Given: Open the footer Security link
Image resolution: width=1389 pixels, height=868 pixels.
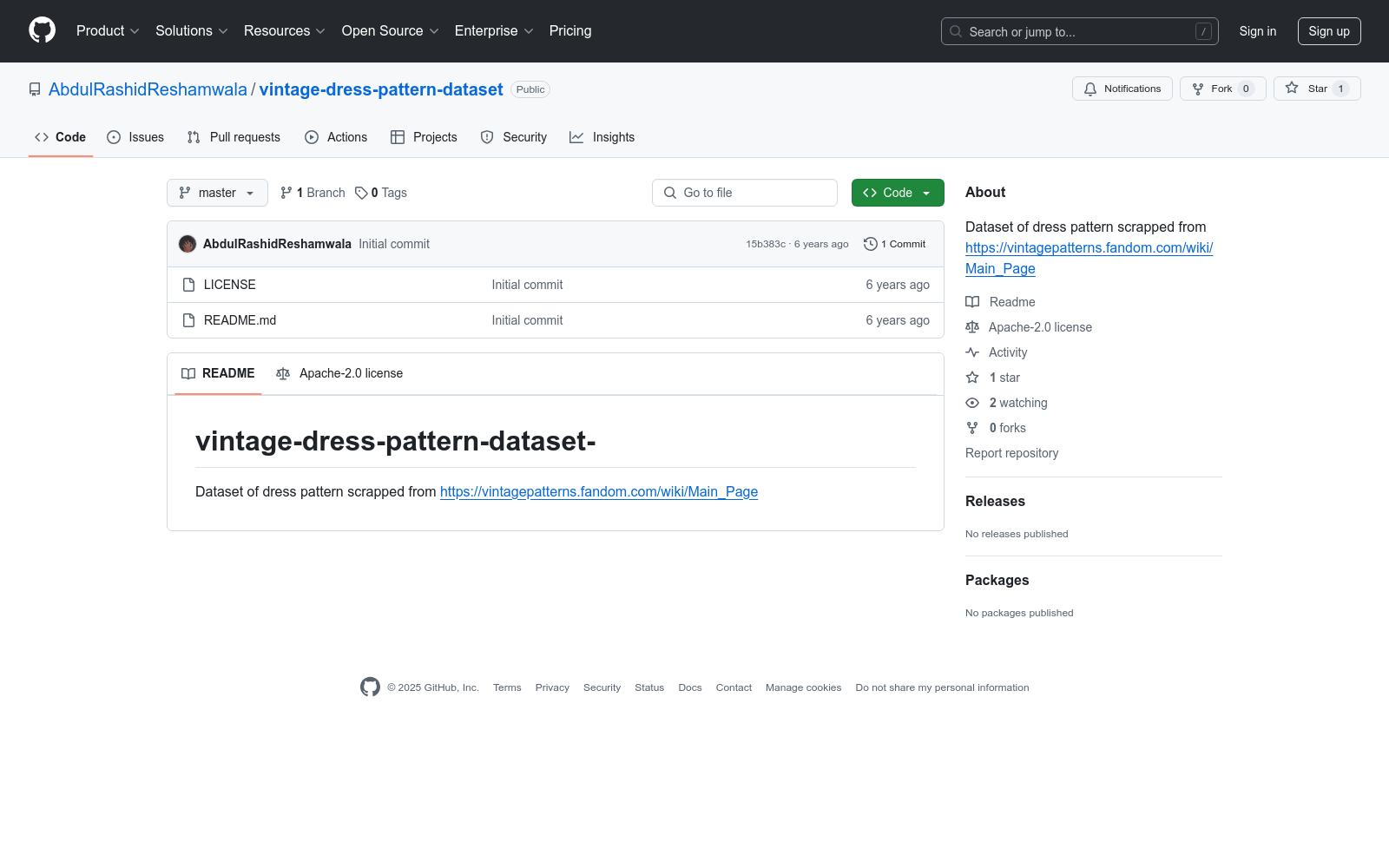Looking at the screenshot, I should [x=602, y=687].
